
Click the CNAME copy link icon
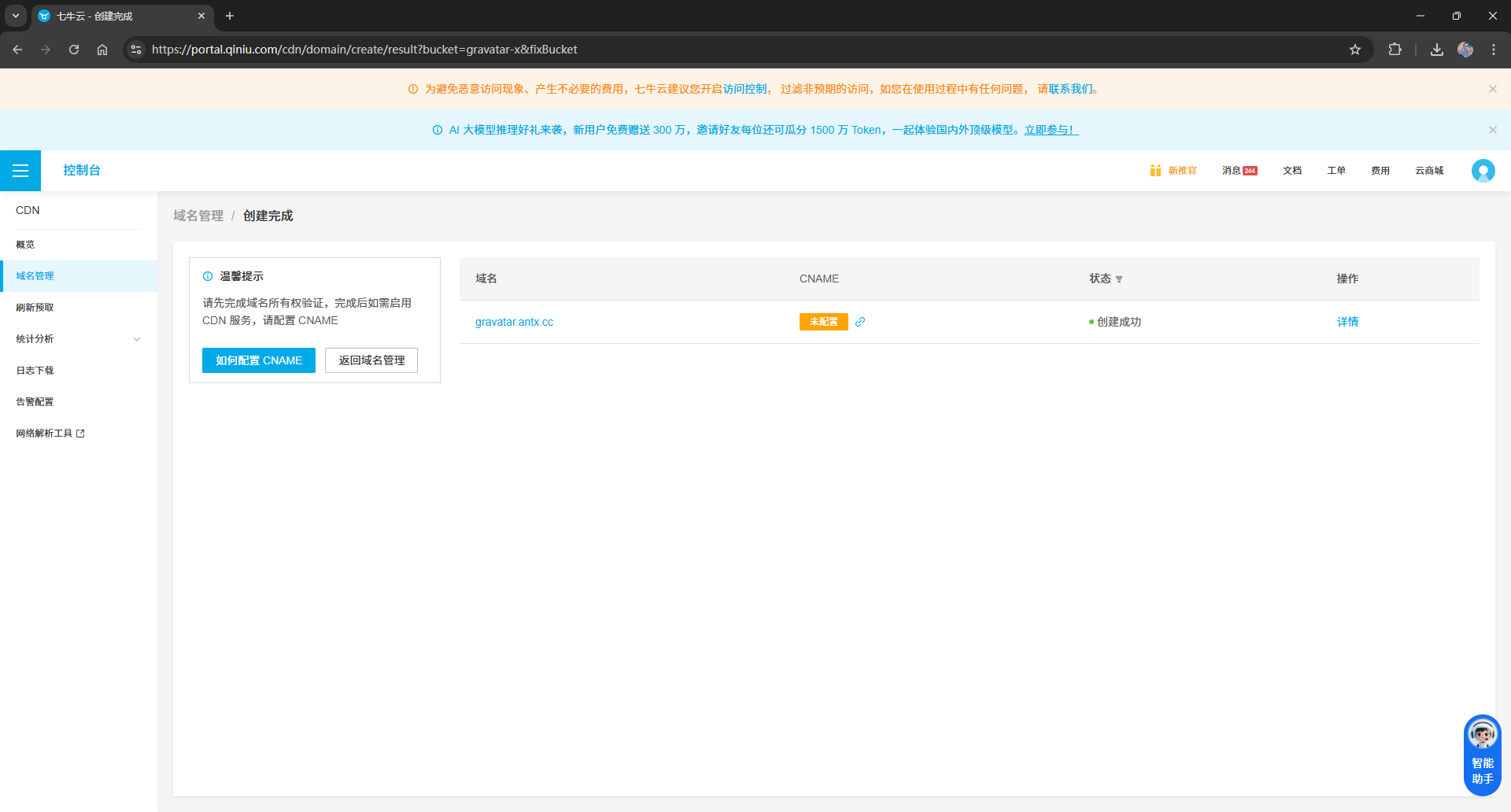click(x=860, y=322)
